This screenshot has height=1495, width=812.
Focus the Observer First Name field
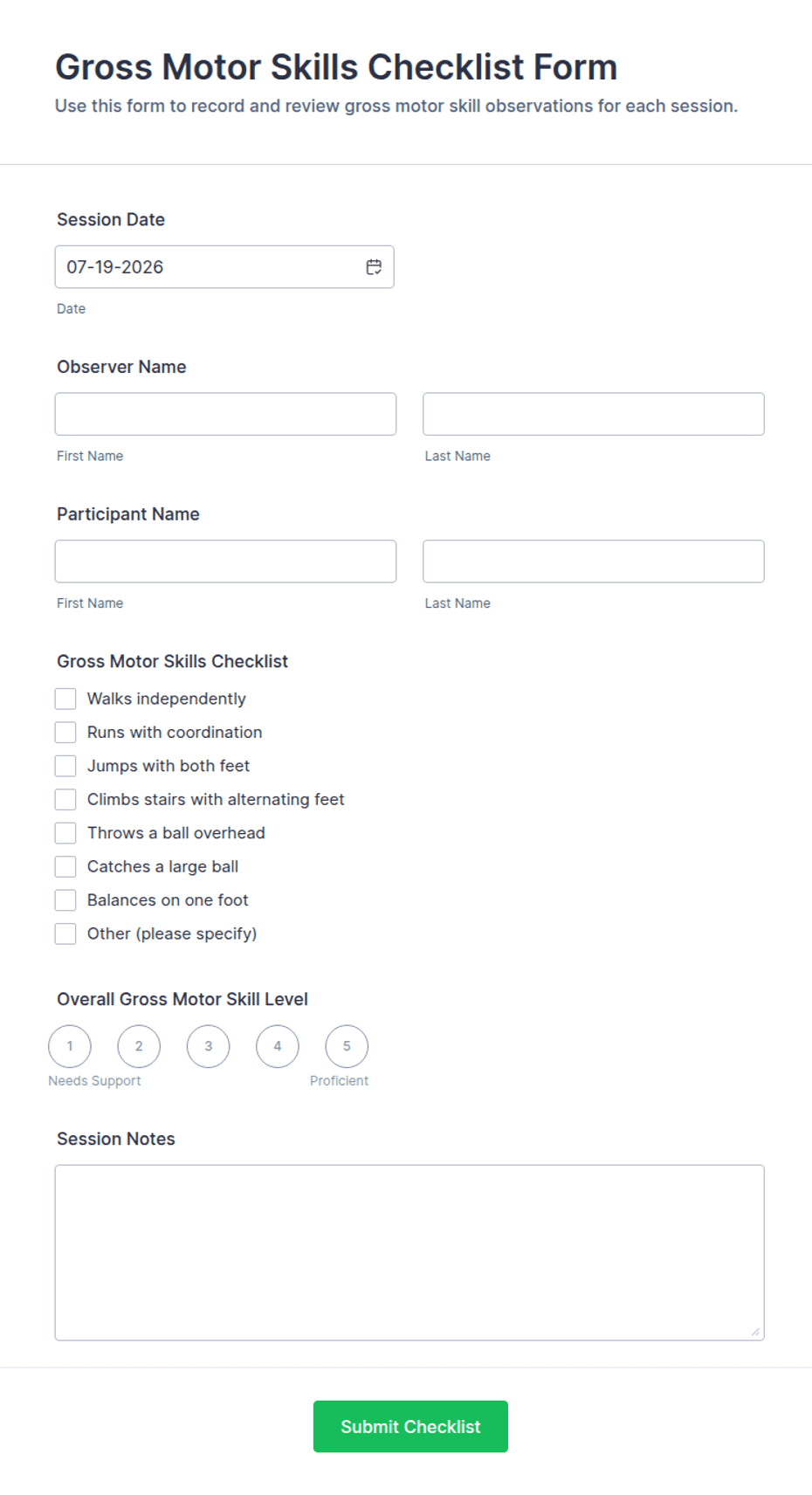[x=225, y=414]
